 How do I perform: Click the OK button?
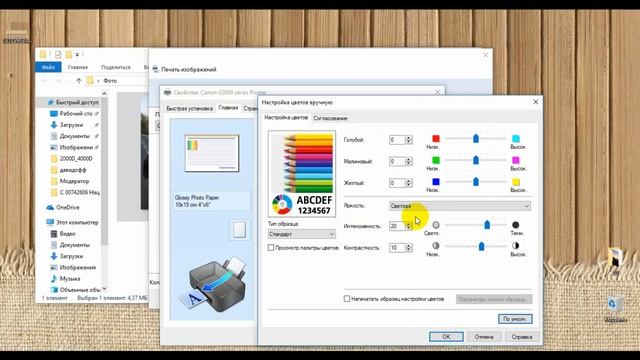click(446, 337)
